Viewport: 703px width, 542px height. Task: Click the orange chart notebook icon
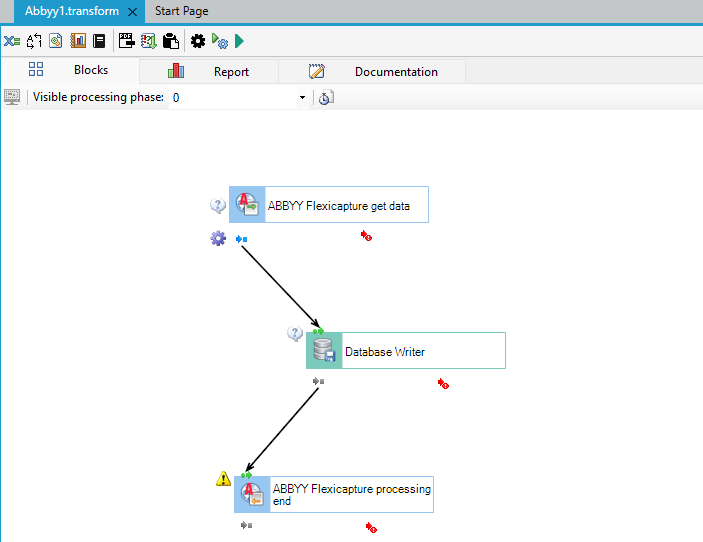click(78, 41)
